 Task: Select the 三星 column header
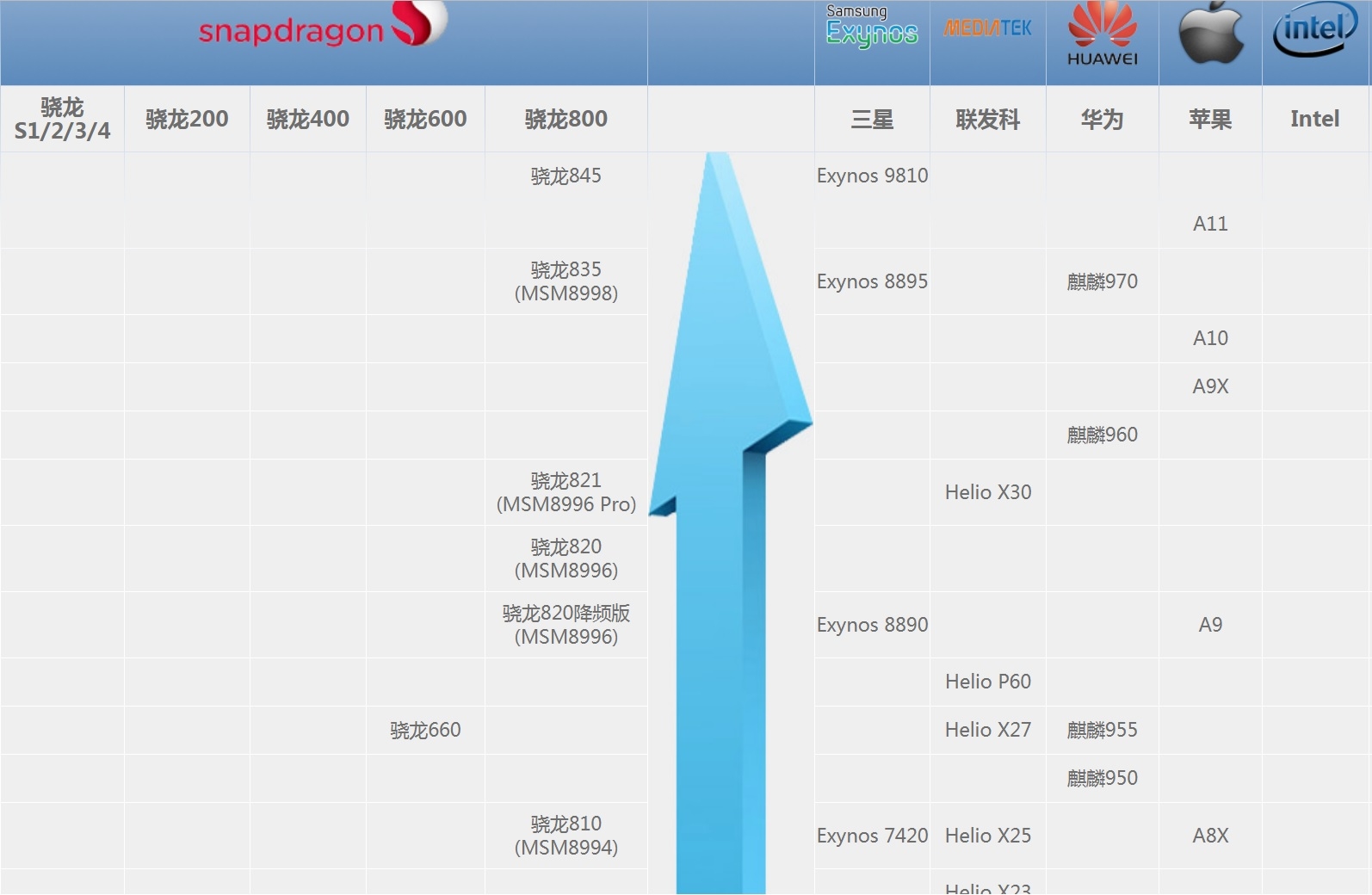tap(872, 119)
